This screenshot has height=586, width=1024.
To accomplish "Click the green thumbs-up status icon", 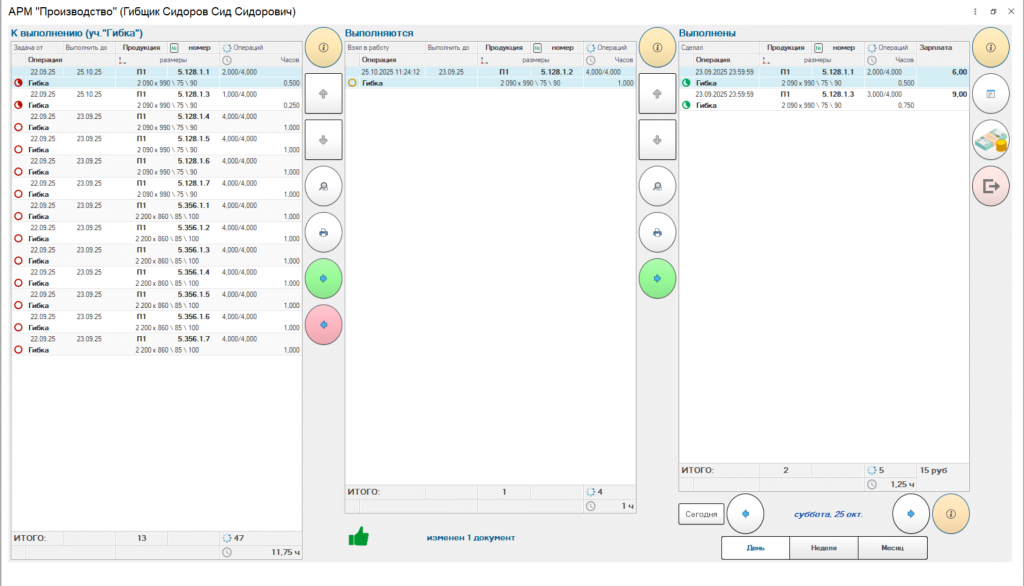I will coord(359,537).
